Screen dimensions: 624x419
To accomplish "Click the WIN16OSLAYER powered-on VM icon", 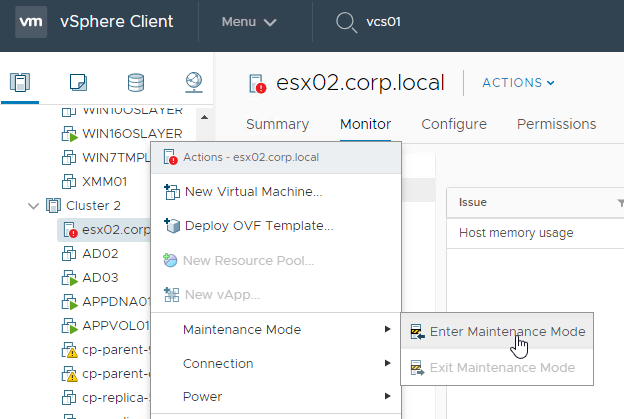I will [69, 134].
